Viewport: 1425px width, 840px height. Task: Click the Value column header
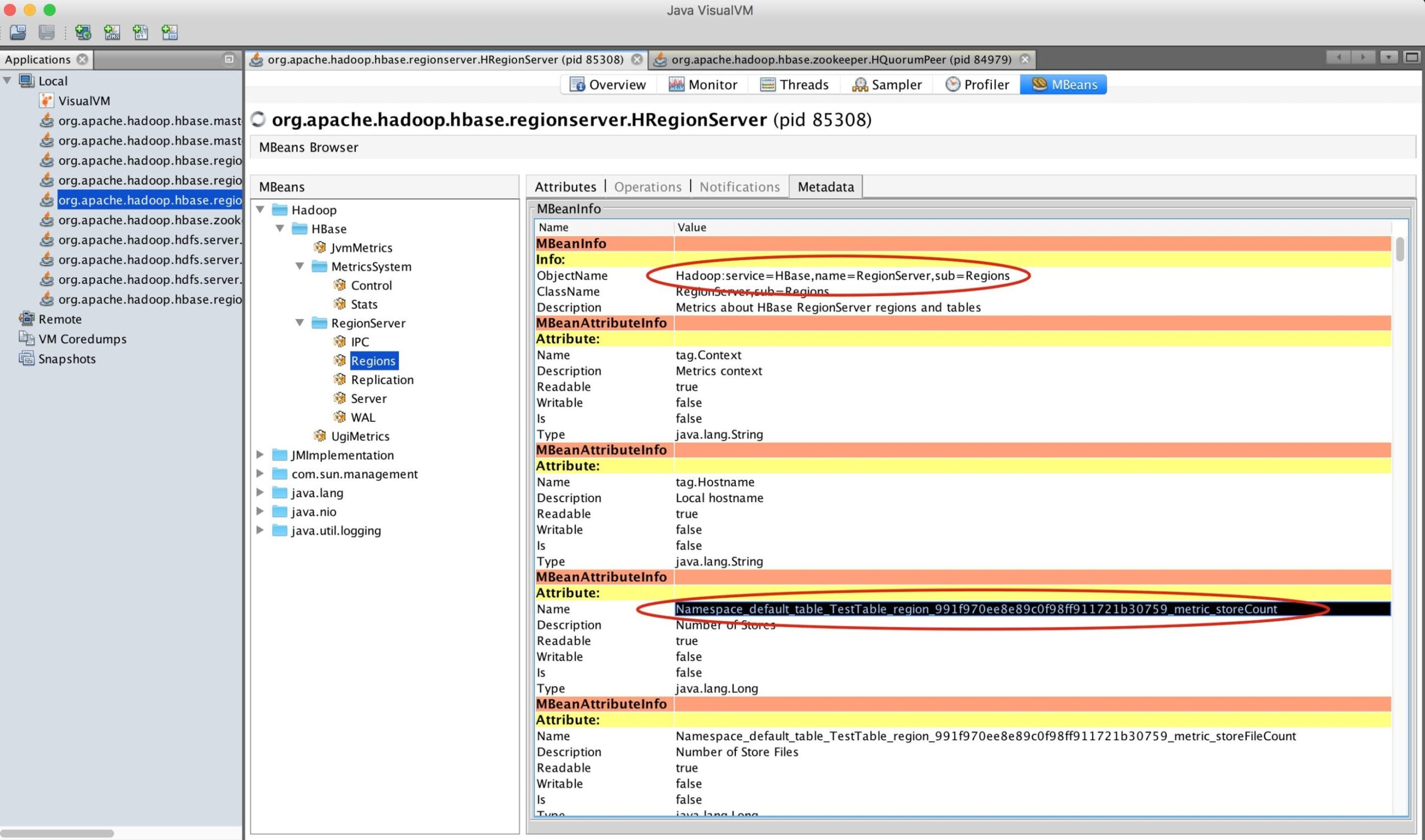coord(1032,227)
